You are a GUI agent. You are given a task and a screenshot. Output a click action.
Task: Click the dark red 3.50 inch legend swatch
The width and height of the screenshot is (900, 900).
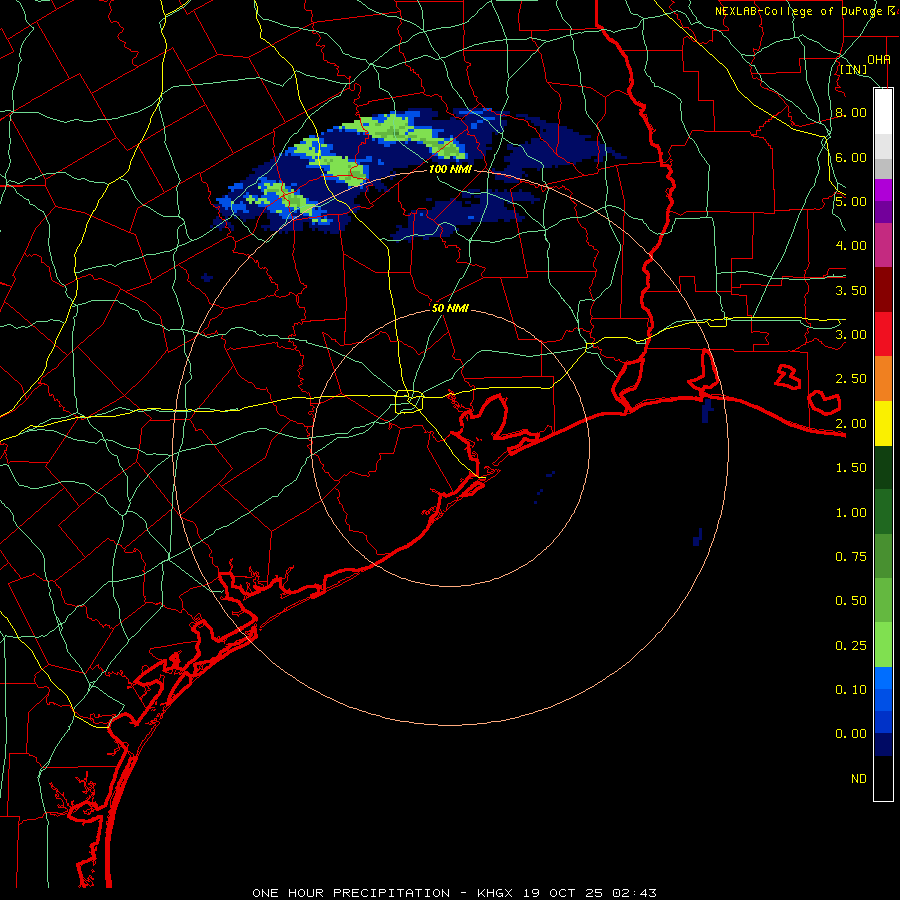click(883, 290)
